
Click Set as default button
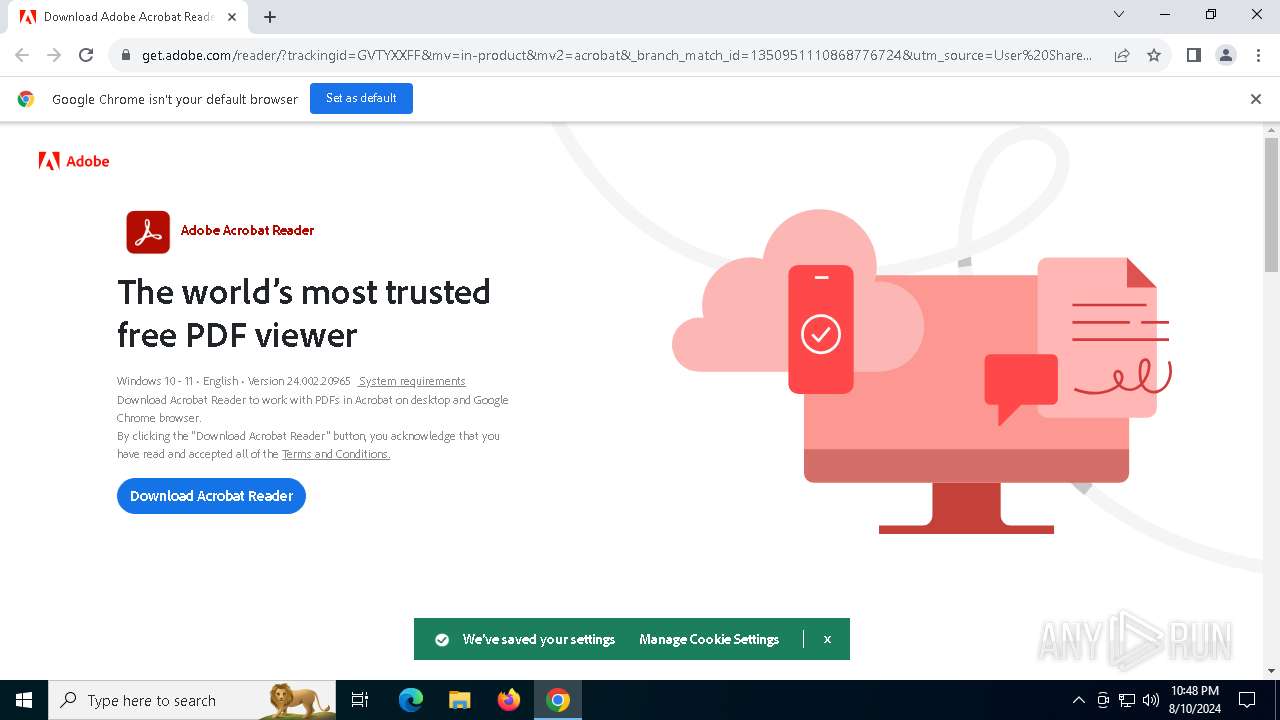[361, 98]
